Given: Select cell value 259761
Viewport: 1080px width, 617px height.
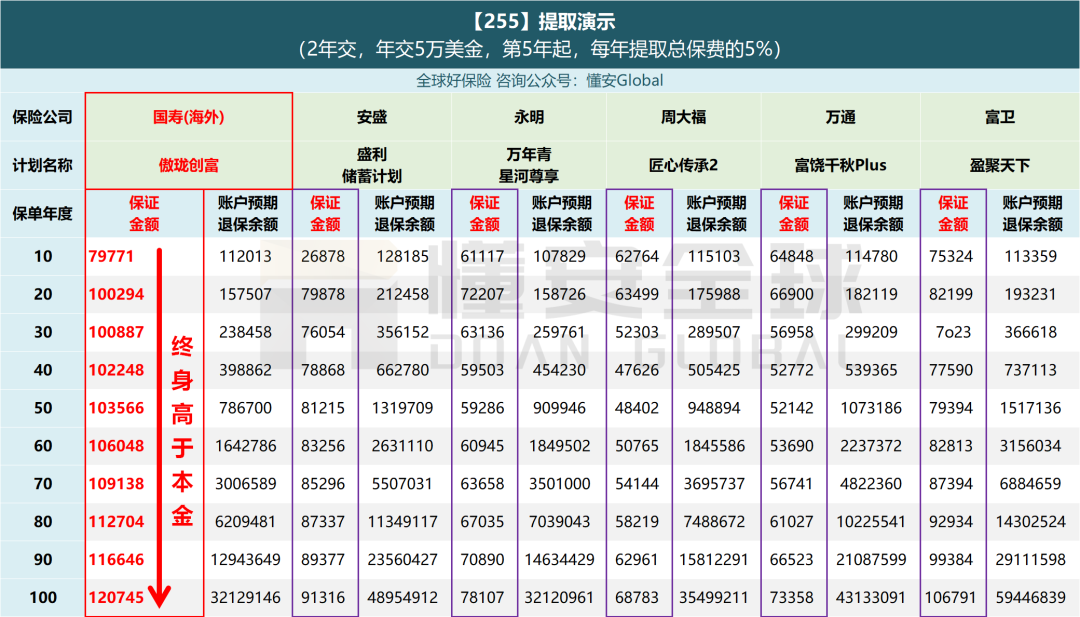Looking at the screenshot, I should tap(559, 333).
